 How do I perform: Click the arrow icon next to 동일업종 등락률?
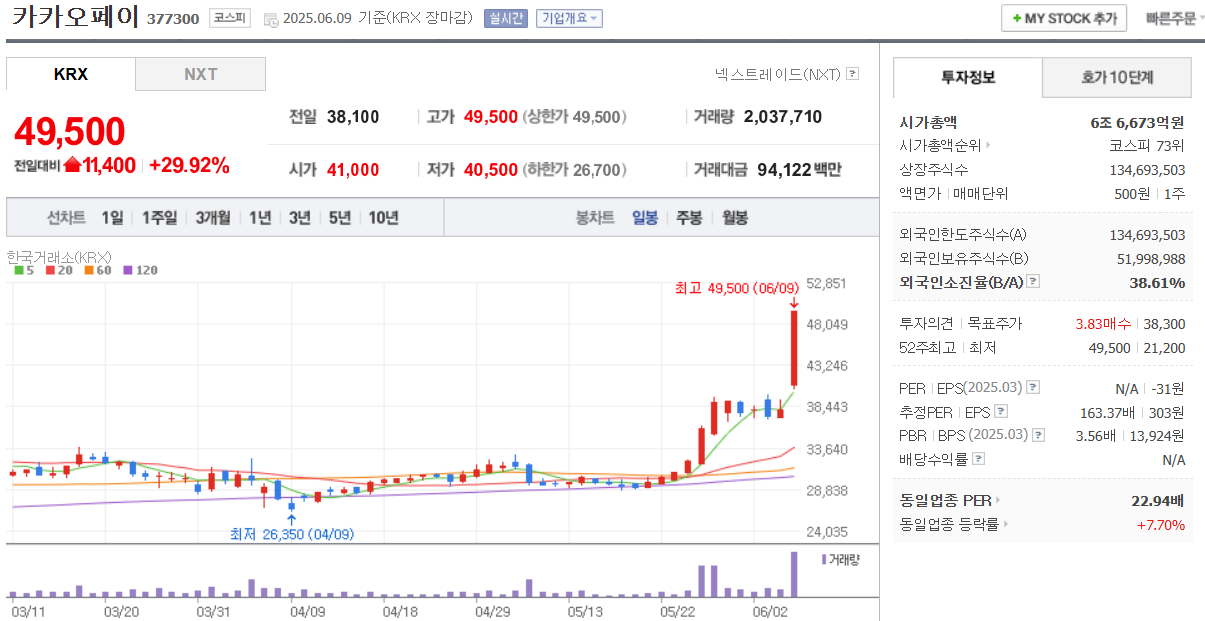pos(1006,524)
